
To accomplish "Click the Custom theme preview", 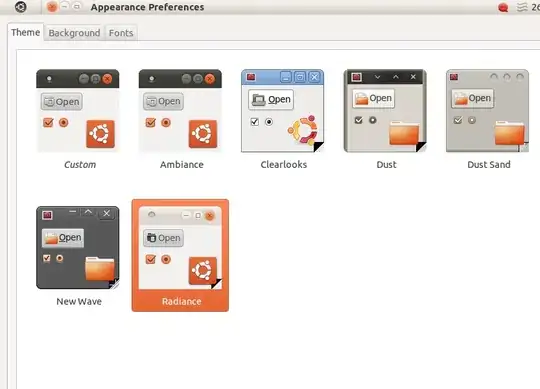I will pyautogui.click(x=78, y=111).
